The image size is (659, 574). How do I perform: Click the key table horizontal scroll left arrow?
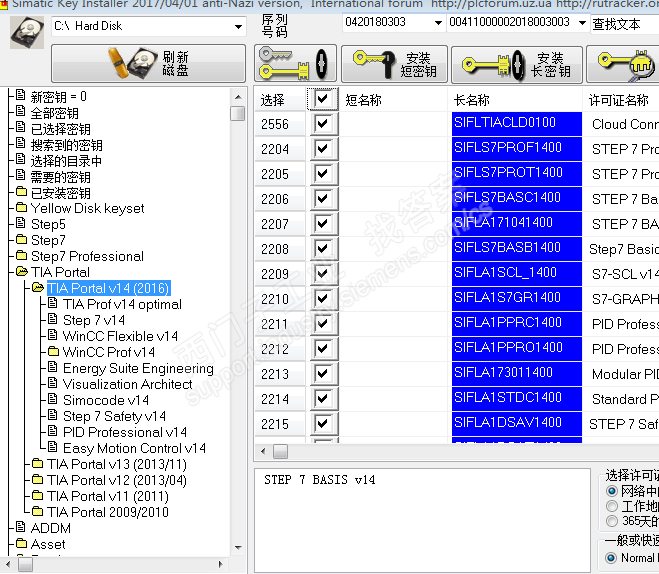coord(263,452)
